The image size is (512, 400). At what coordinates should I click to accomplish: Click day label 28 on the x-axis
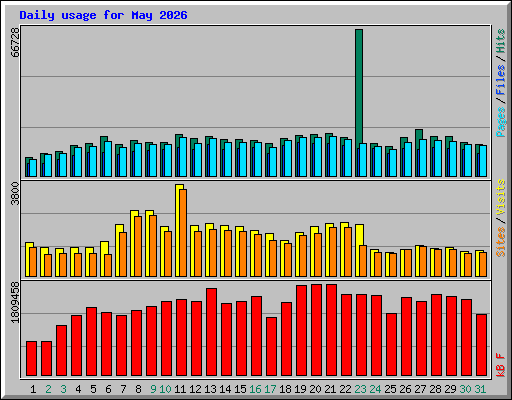[435, 389]
